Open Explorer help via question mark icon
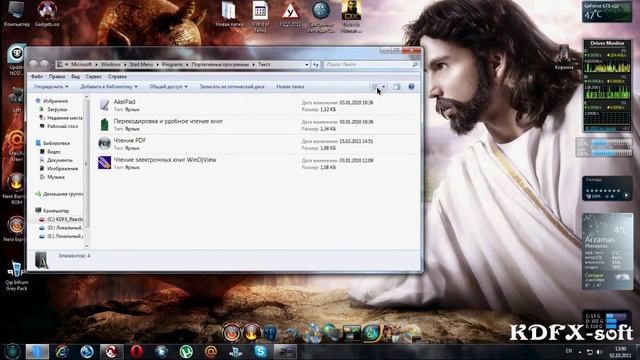The width and height of the screenshot is (640, 360). pyautogui.click(x=411, y=87)
